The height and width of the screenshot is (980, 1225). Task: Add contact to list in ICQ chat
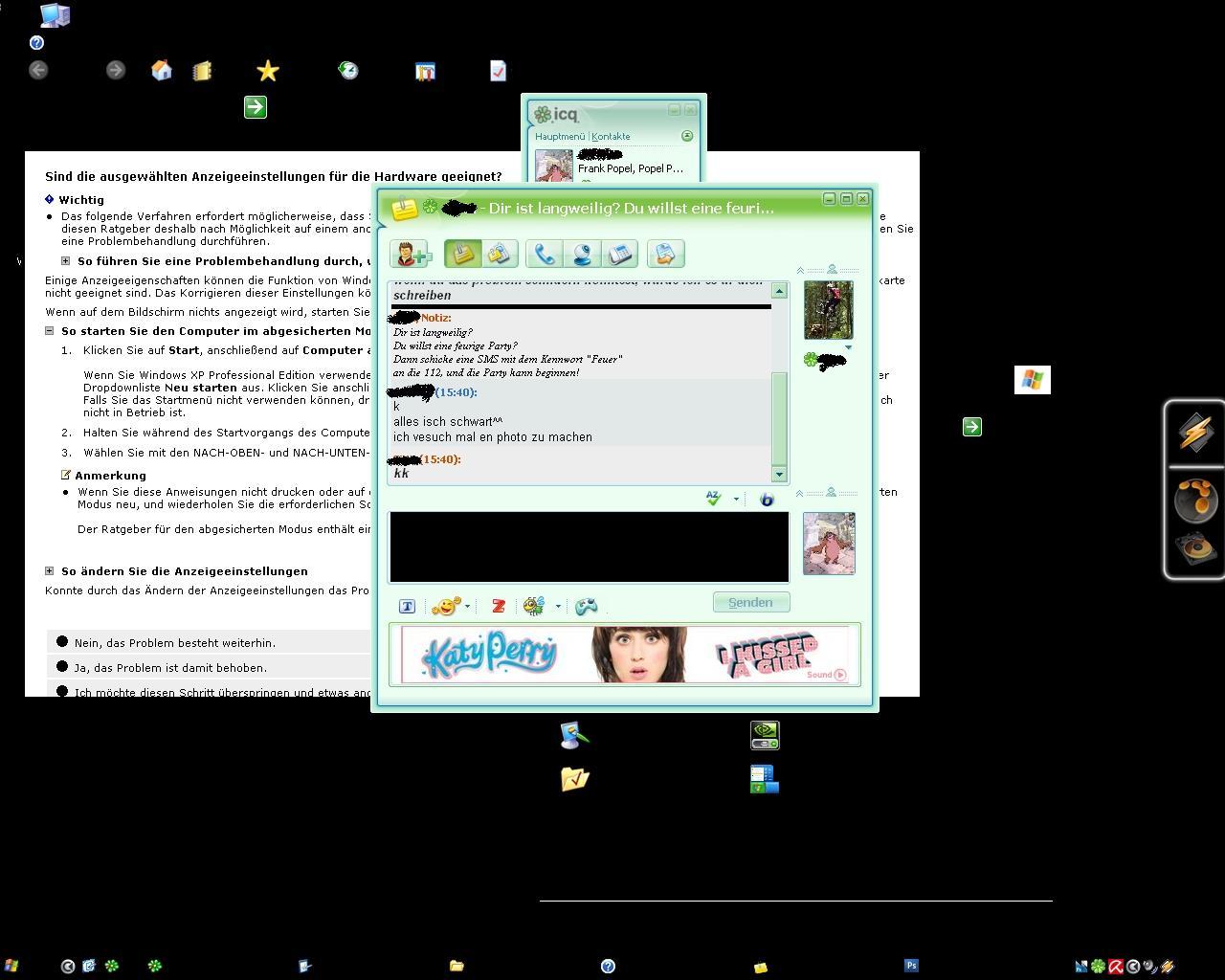pyautogui.click(x=412, y=255)
